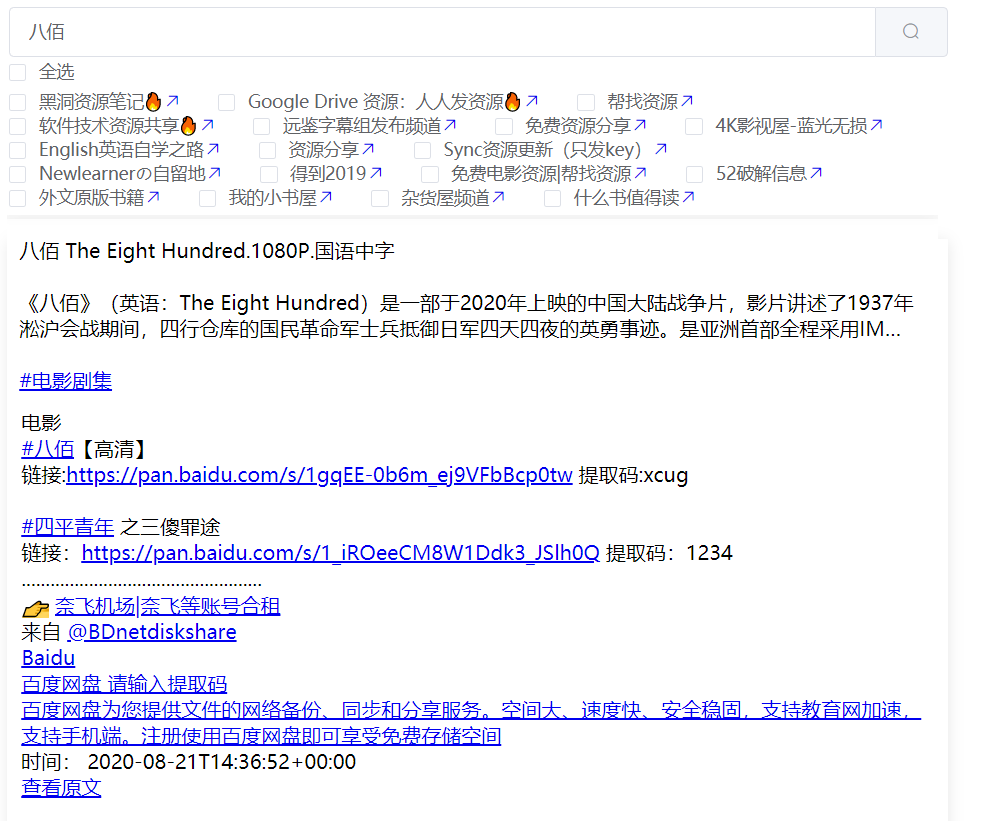Viewport: 990px width, 821px height.
Task: Open external arrow next to 资源分享
Action: [369, 149]
